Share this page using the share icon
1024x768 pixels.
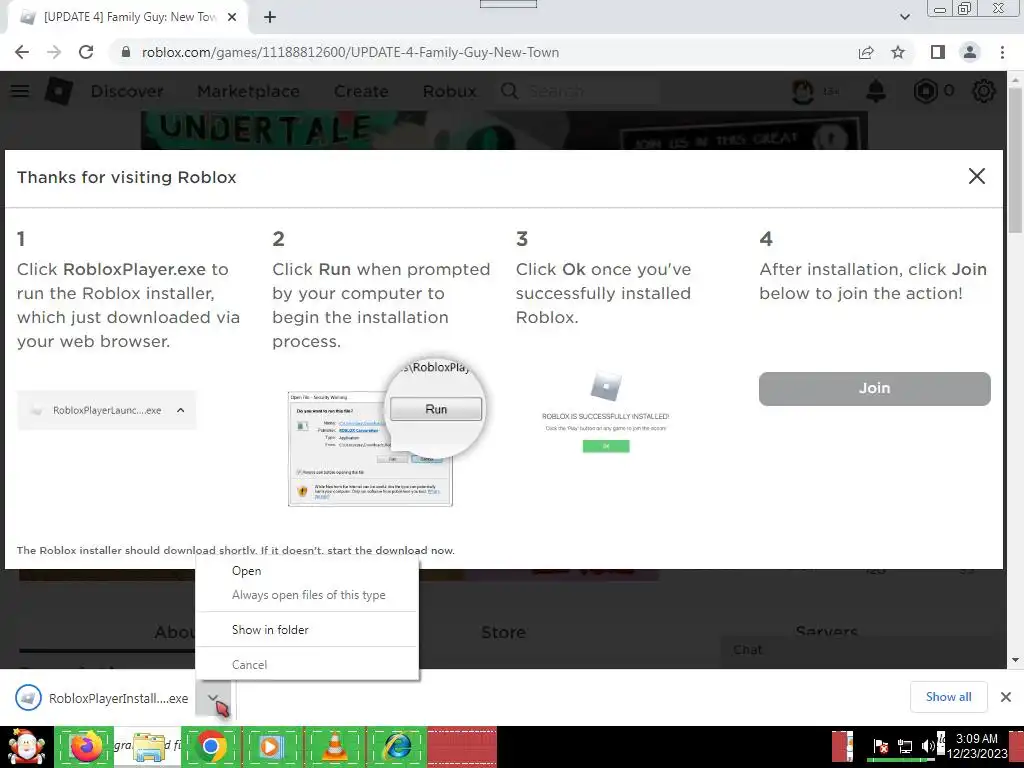pos(866,52)
